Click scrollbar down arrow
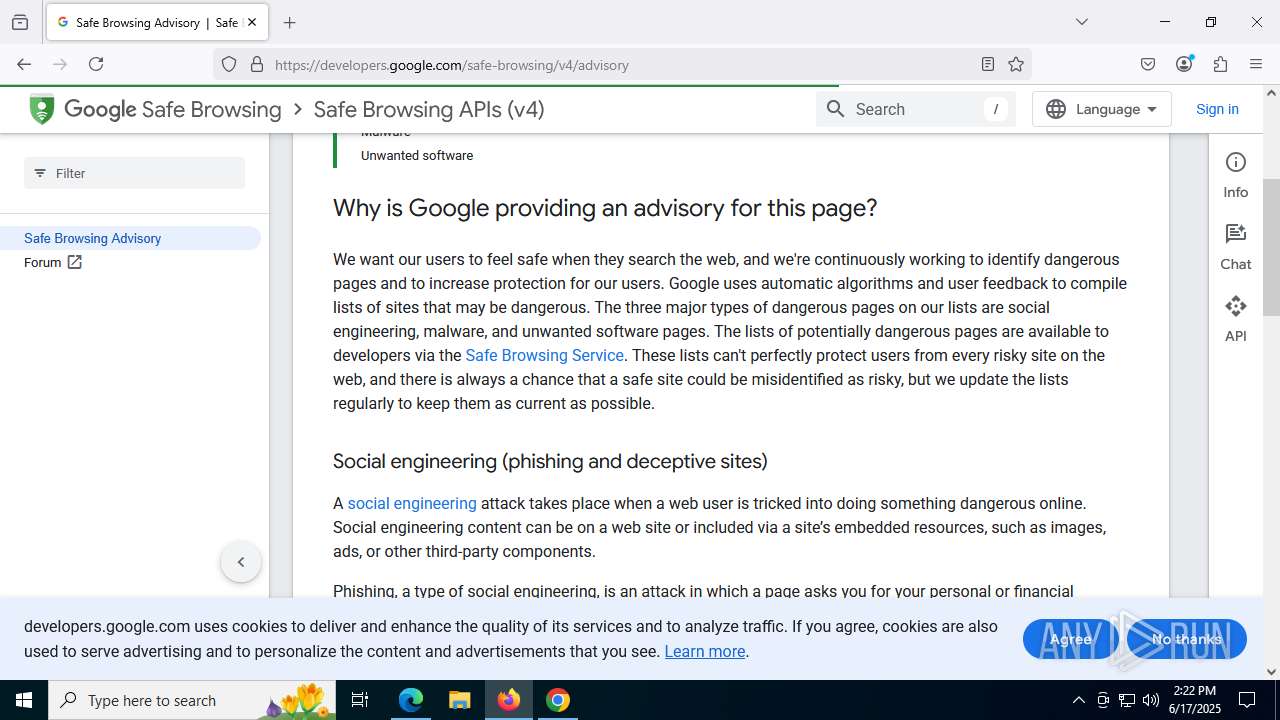Viewport: 1280px width, 720px height. [1271, 672]
